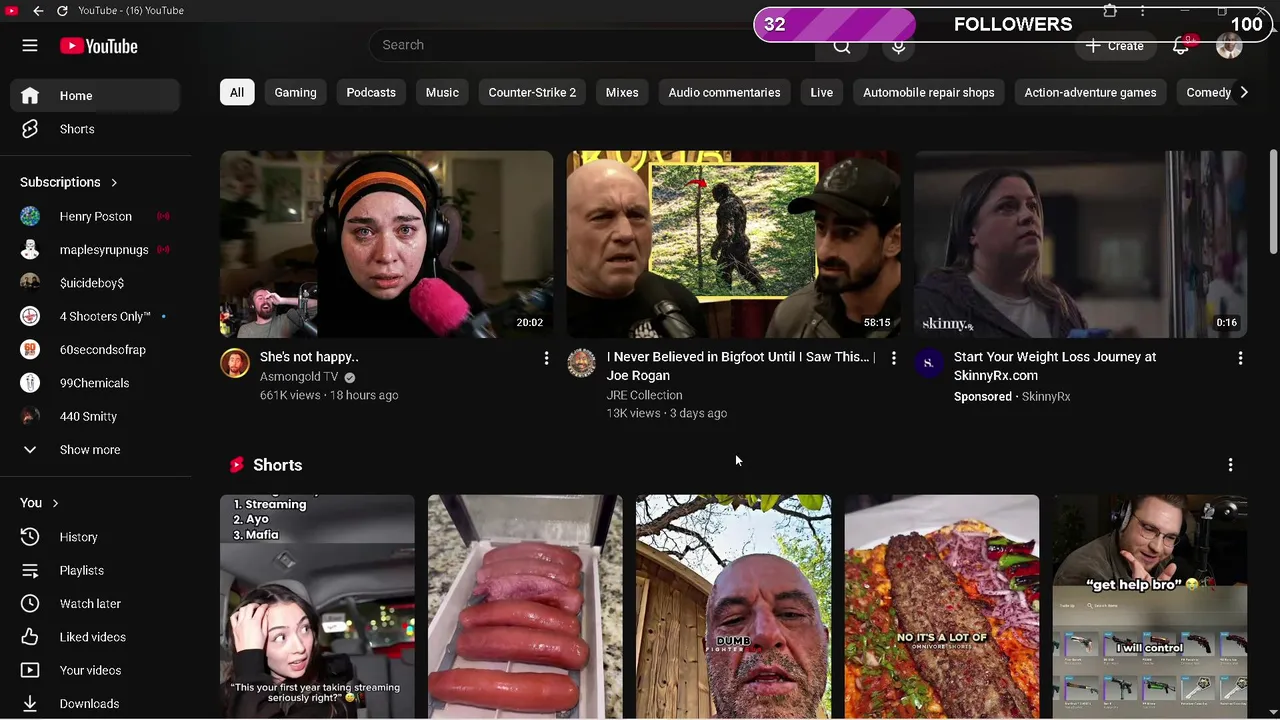The width and height of the screenshot is (1280, 720).
Task: Open the notifications bell
Action: coord(1181,46)
